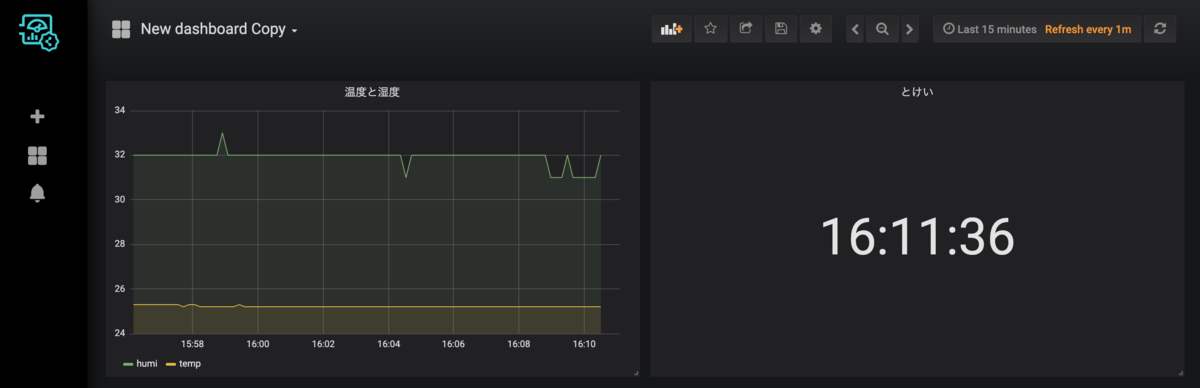Click the 16:10 x-axis label
Image resolution: width=1200 pixels, height=388 pixels.
(584, 344)
